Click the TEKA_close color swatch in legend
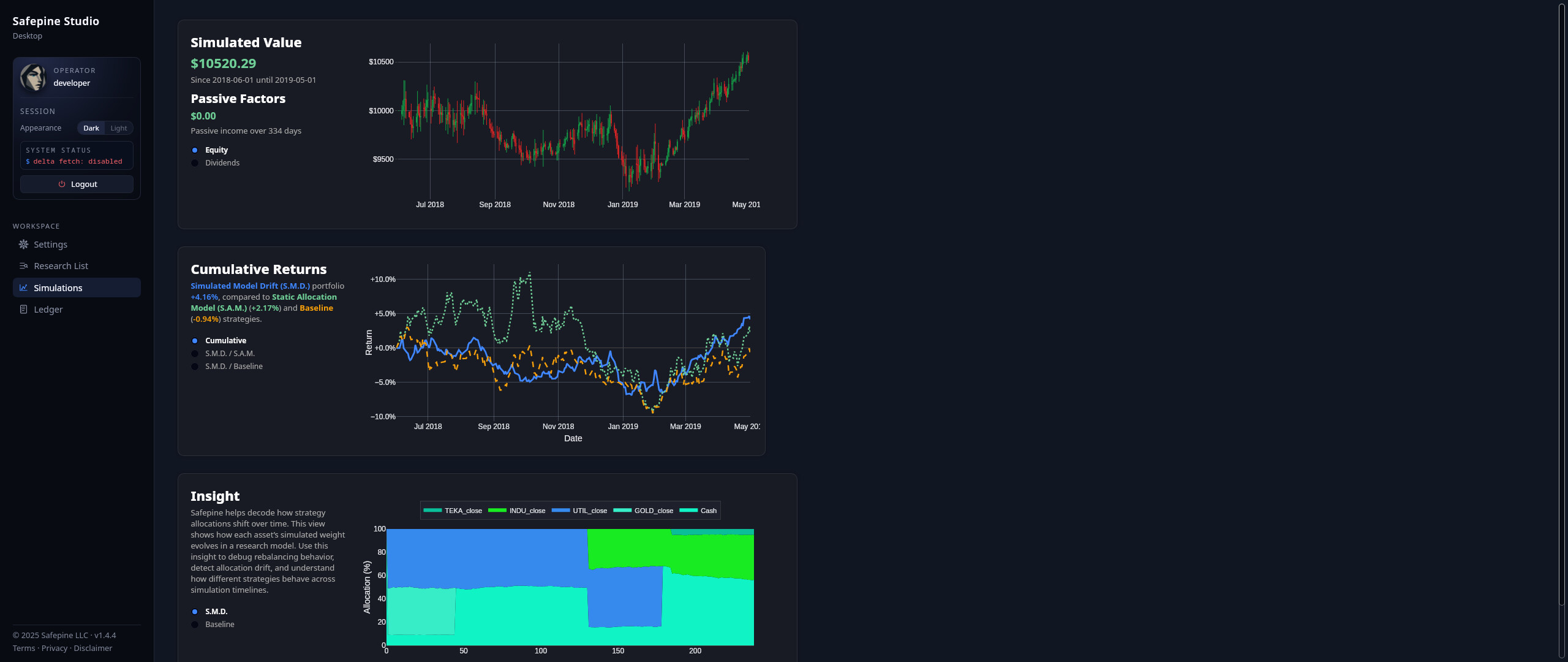This screenshot has width=1568, height=662. click(432, 510)
